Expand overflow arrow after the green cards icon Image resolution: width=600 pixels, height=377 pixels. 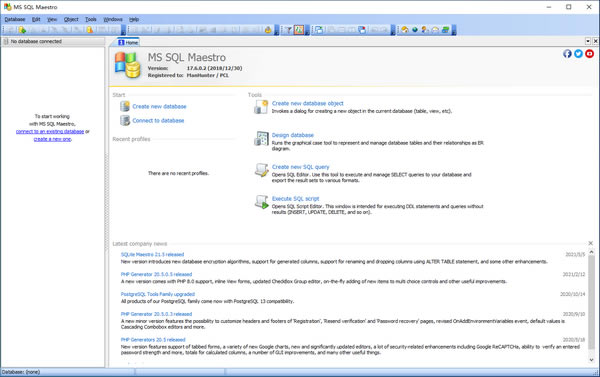pos(454,30)
